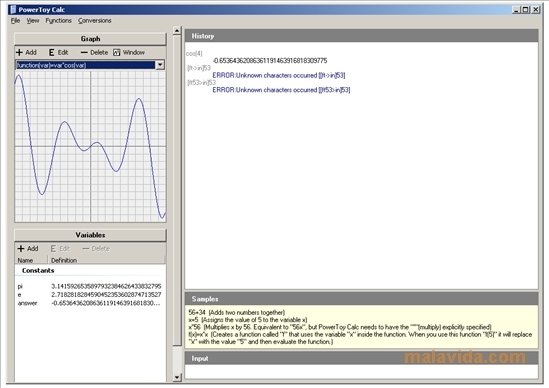Screen dimensions: 549x388
Task: Click the left pane scroll down arrow
Action: 177,377
